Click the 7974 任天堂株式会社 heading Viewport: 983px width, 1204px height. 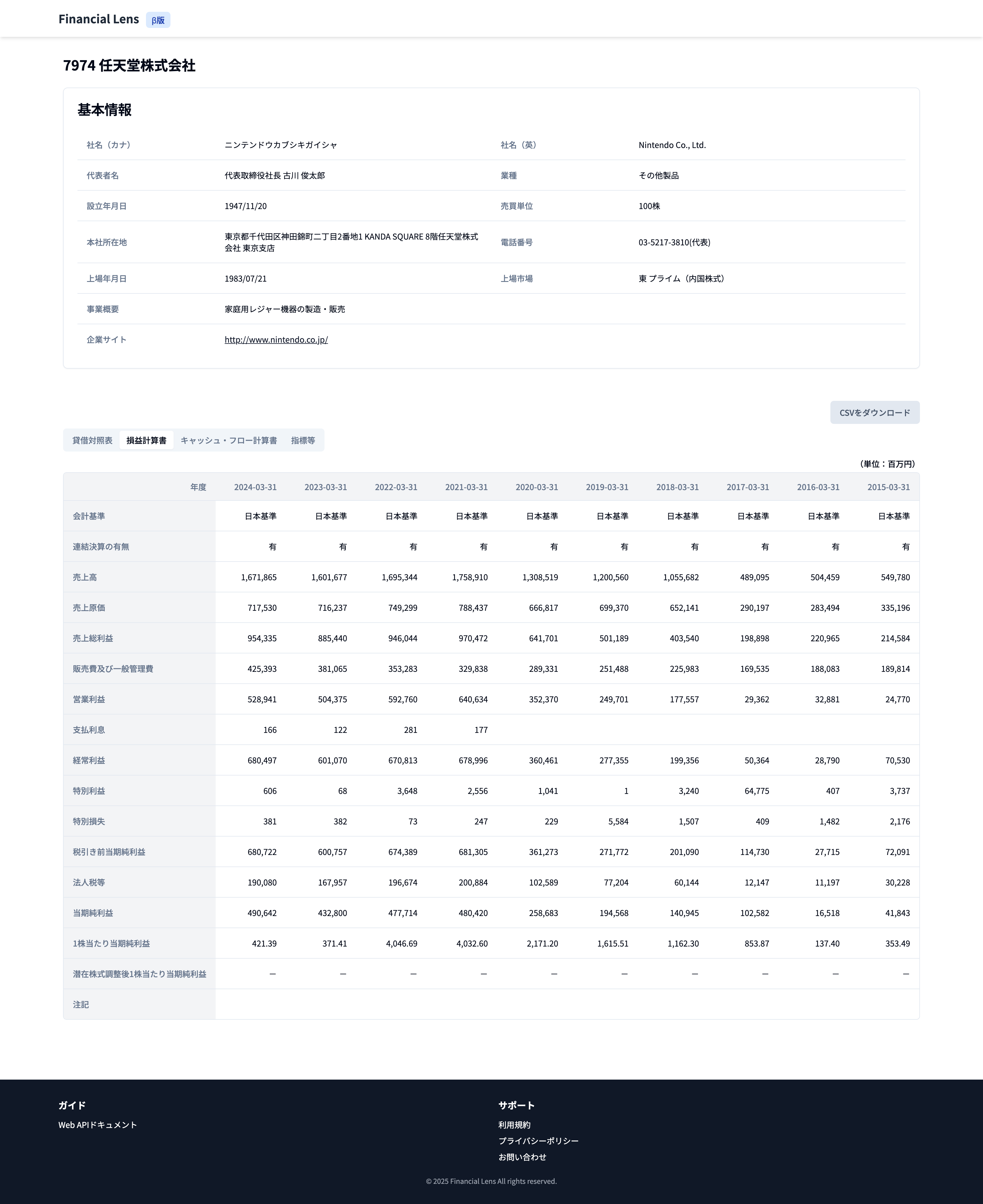129,66
